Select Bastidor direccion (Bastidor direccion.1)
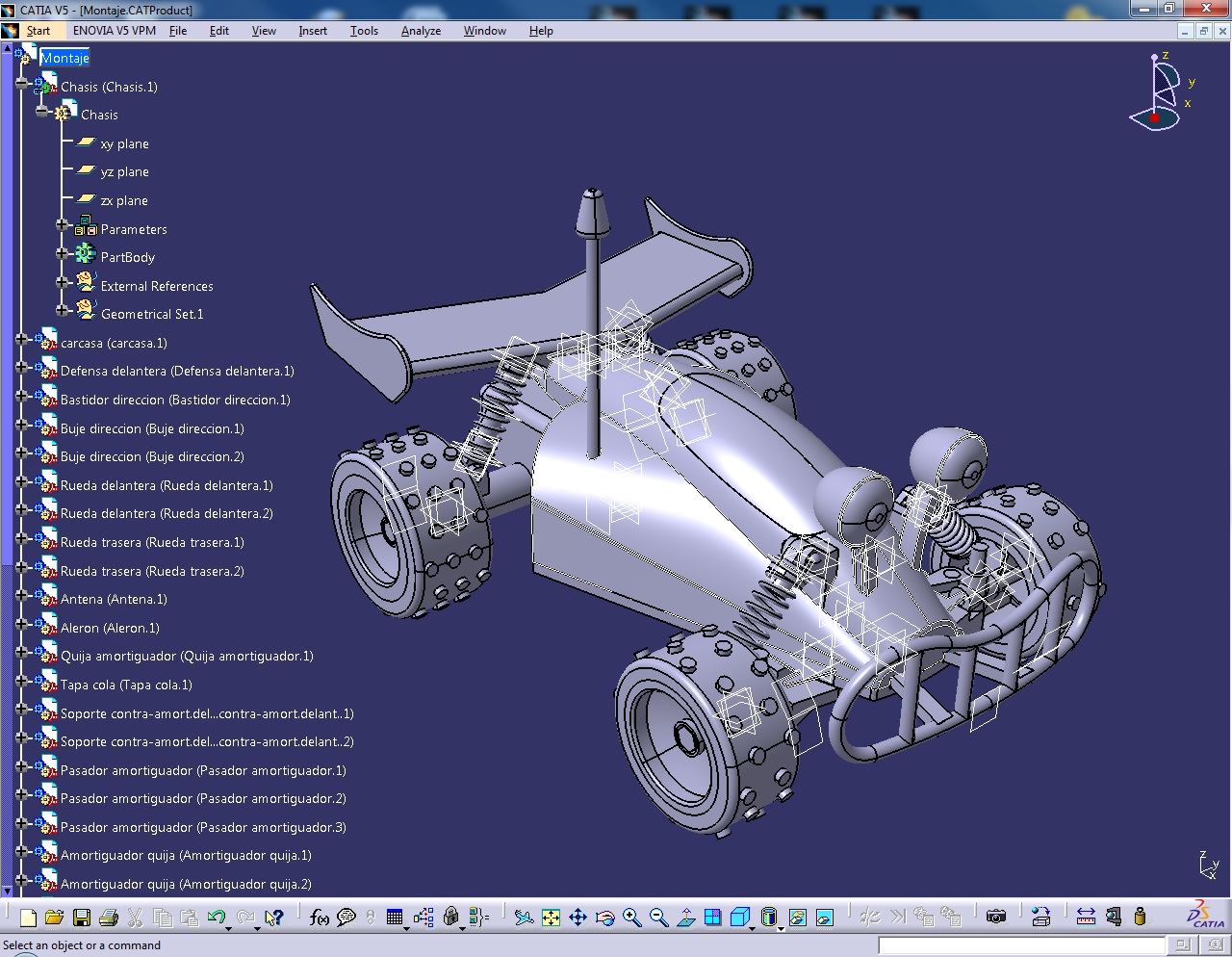This screenshot has width=1232, height=957. coord(175,401)
